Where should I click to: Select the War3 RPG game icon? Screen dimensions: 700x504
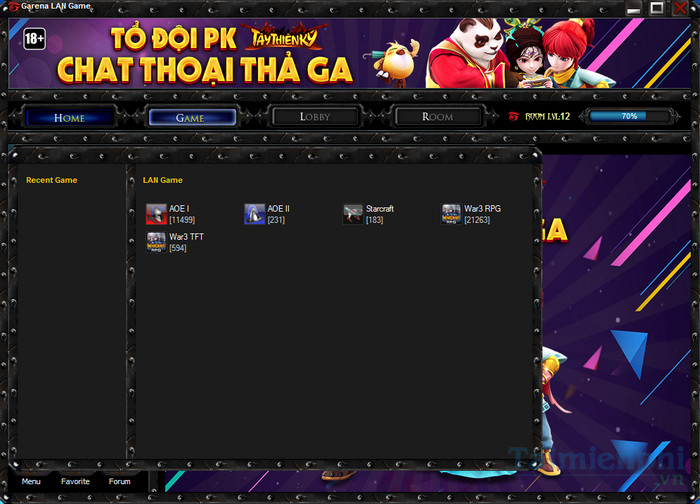point(451,214)
